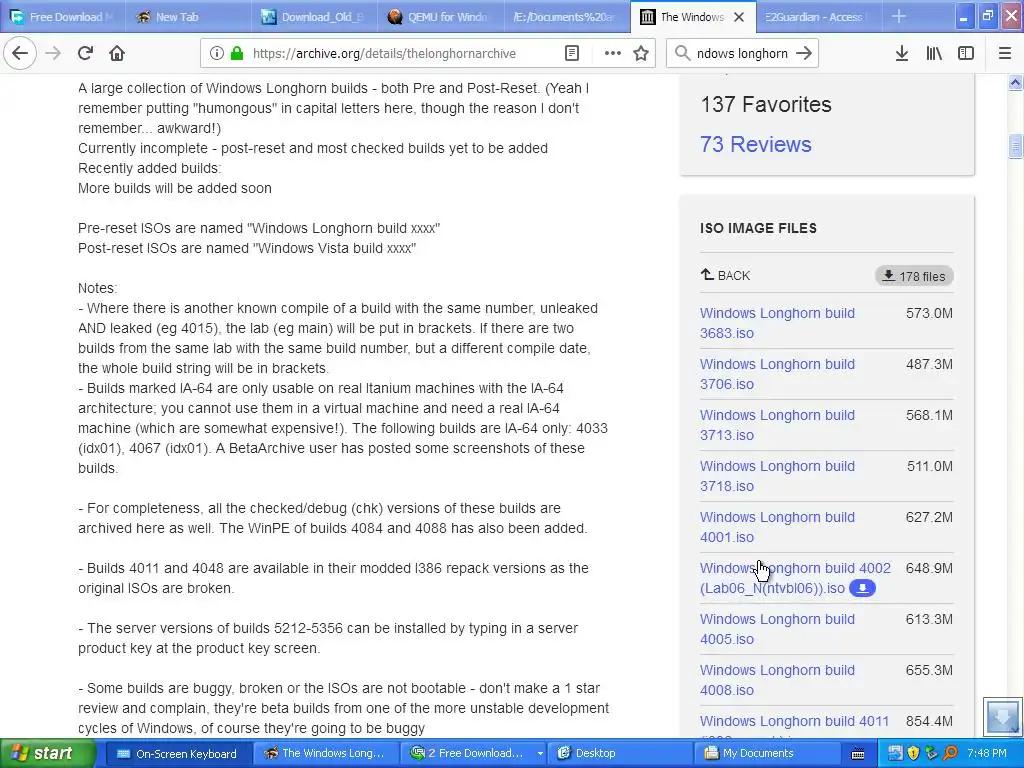Click the 'ndows longhorn' search field
Image resolution: width=1024 pixels, height=768 pixels.
pyautogui.click(x=742, y=54)
